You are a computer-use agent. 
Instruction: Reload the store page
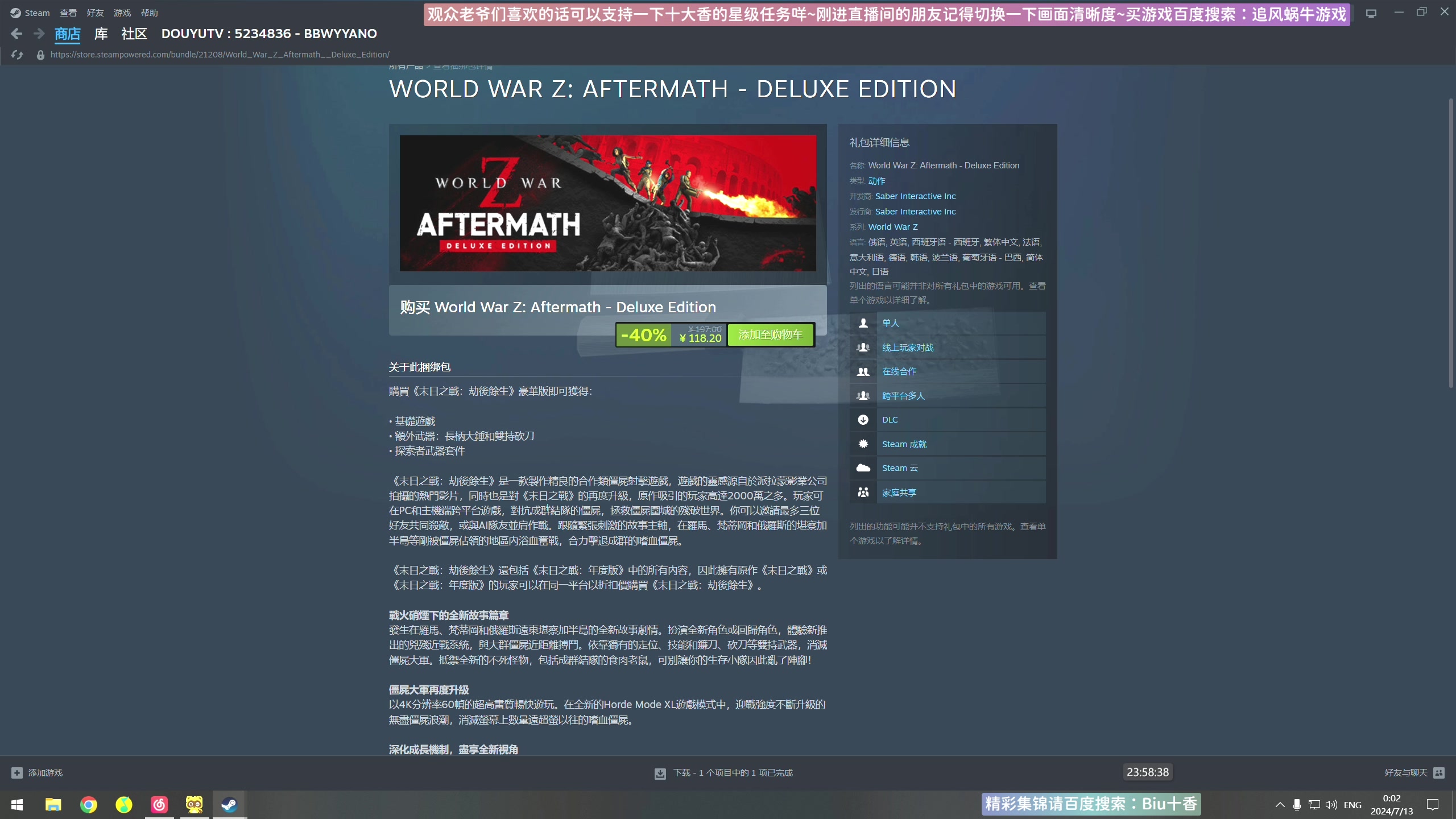[17, 55]
